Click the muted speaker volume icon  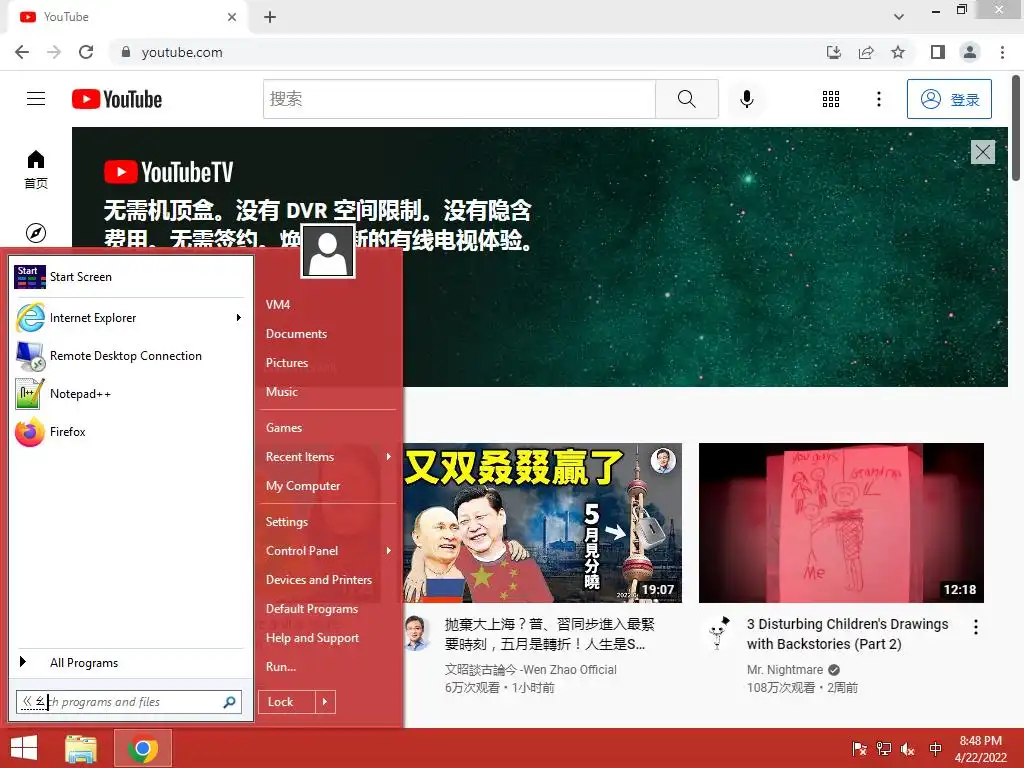[908, 749]
